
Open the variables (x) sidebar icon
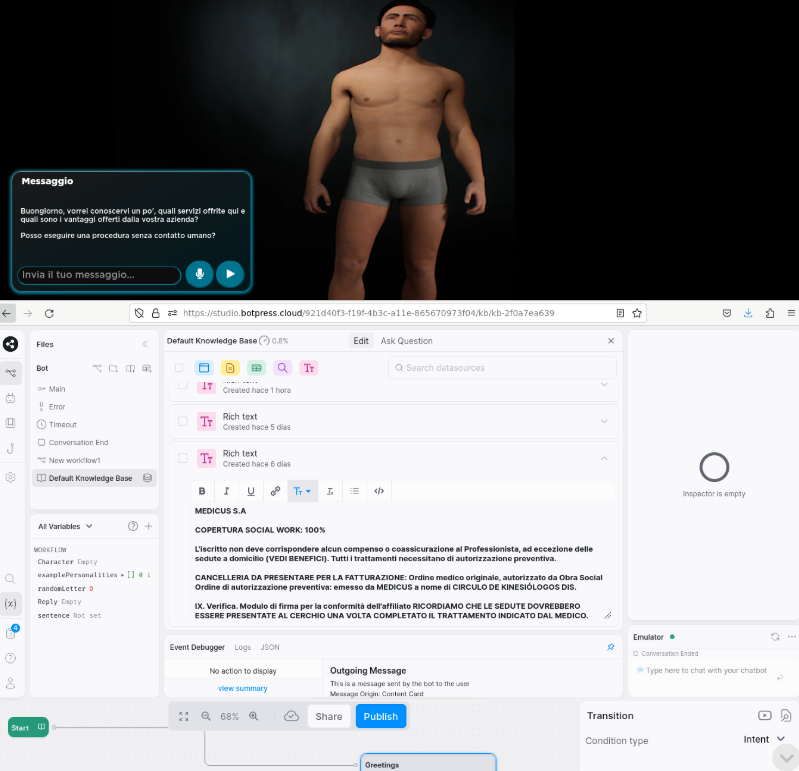pos(10,603)
